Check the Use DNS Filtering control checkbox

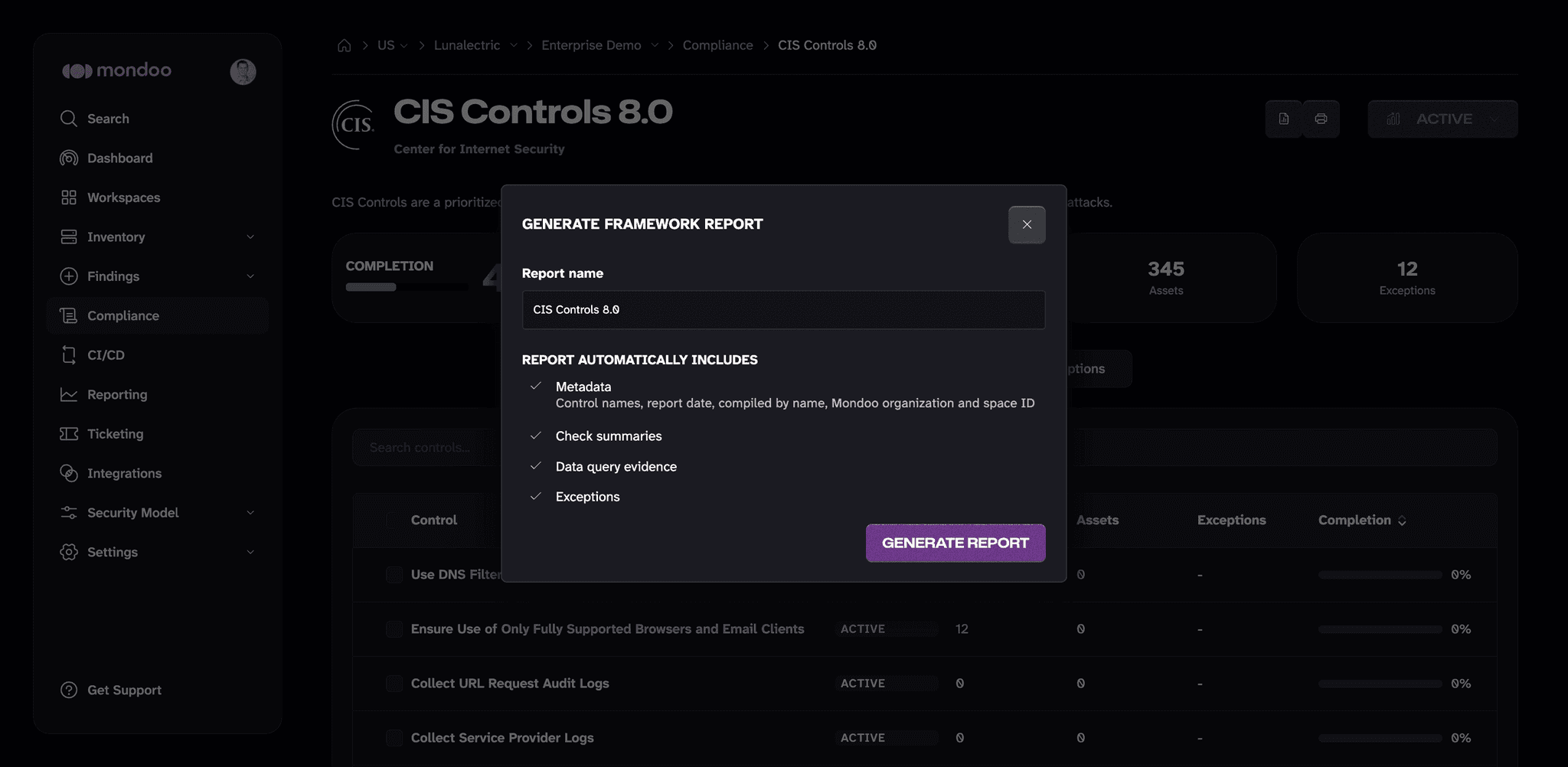(394, 575)
